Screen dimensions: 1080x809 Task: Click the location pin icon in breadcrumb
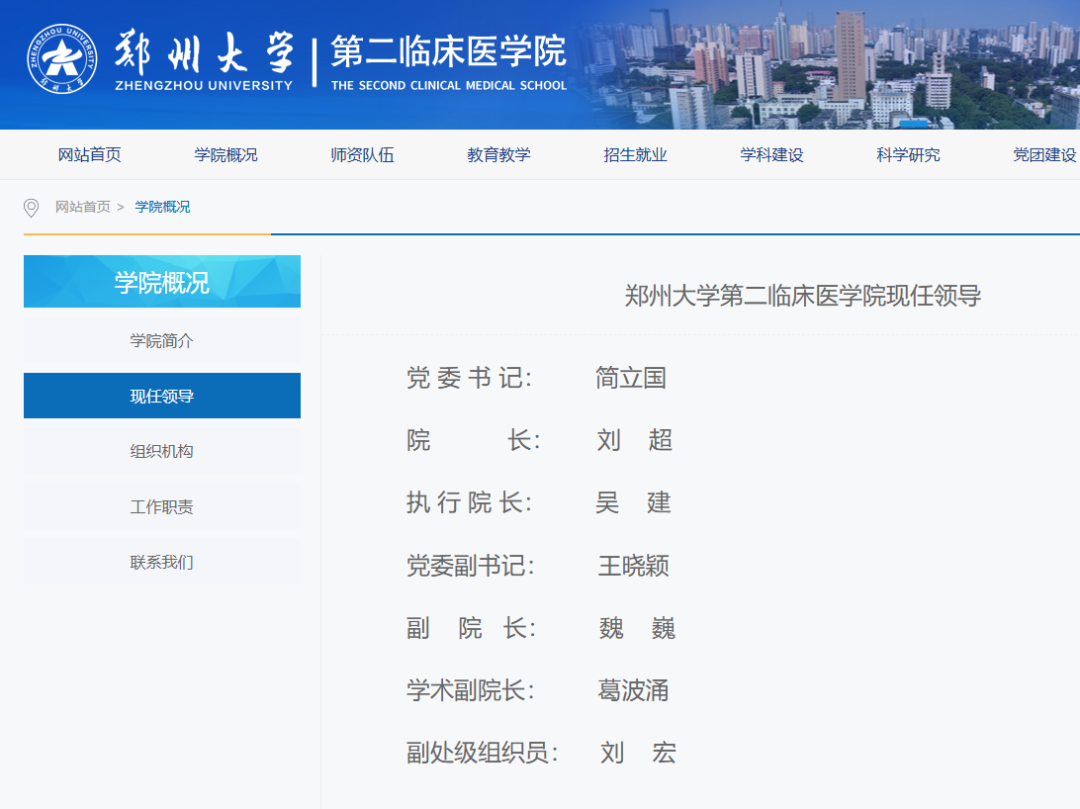click(x=31, y=207)
